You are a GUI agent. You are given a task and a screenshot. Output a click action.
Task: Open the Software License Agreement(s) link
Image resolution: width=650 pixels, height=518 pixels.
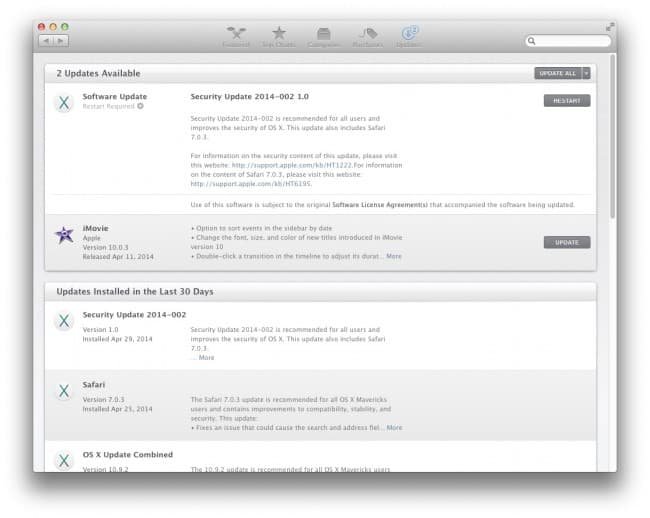pos(380,205)
